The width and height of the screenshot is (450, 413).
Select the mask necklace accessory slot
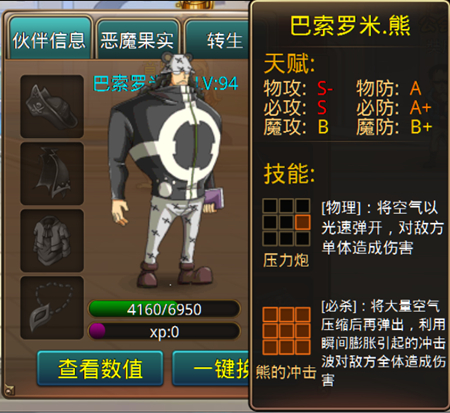pyautogui.click(x=52, y=308)
